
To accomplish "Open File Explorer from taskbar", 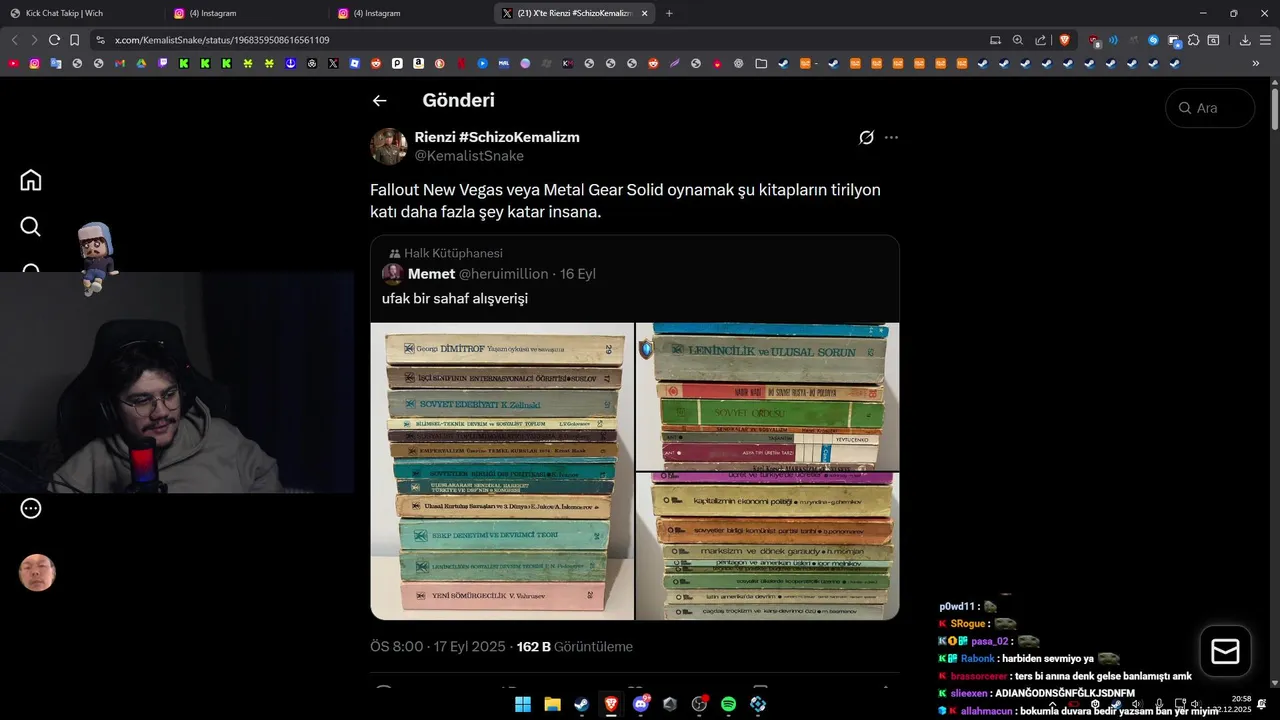I will [552, 704].
